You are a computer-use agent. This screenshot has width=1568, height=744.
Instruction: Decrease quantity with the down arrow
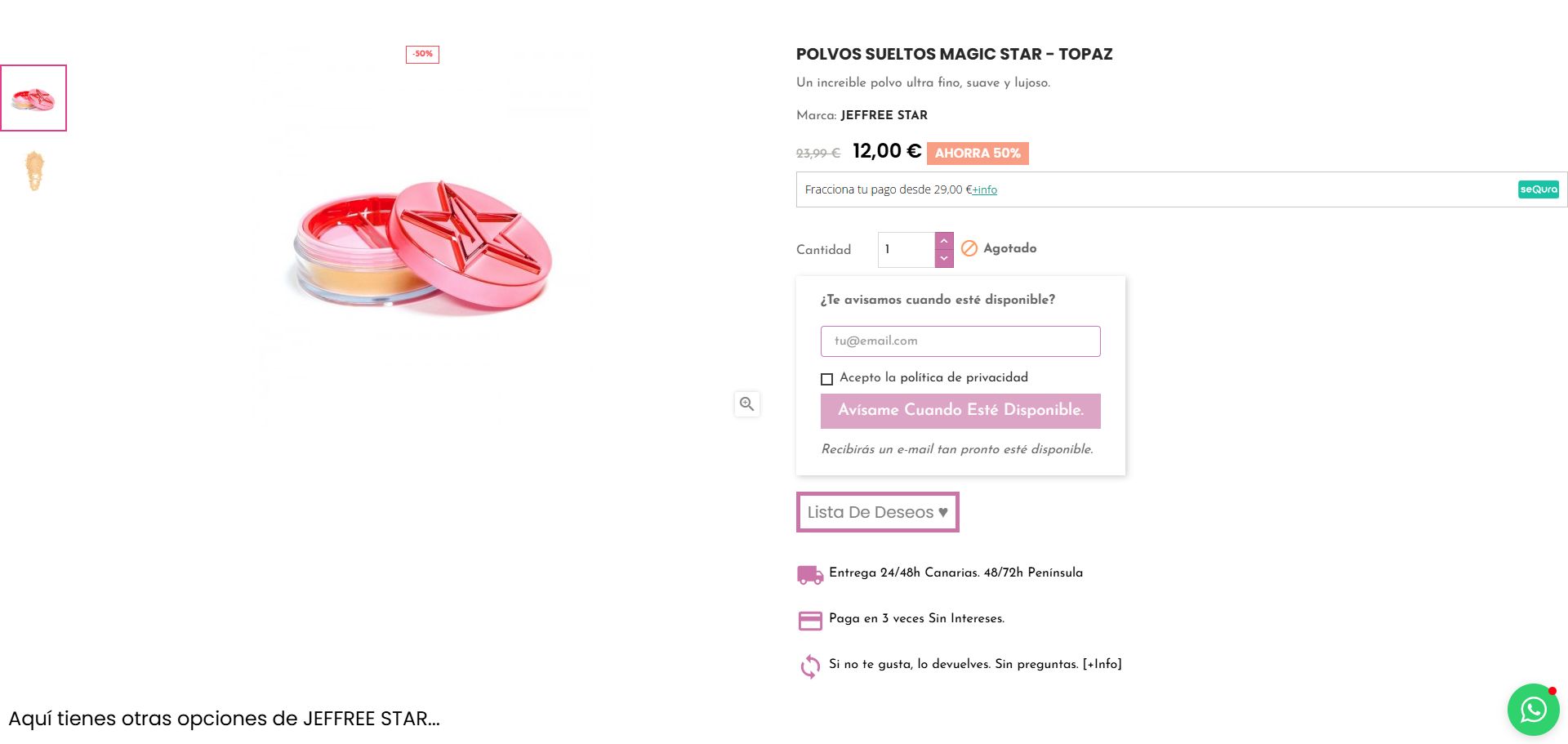tap(944, 258)
